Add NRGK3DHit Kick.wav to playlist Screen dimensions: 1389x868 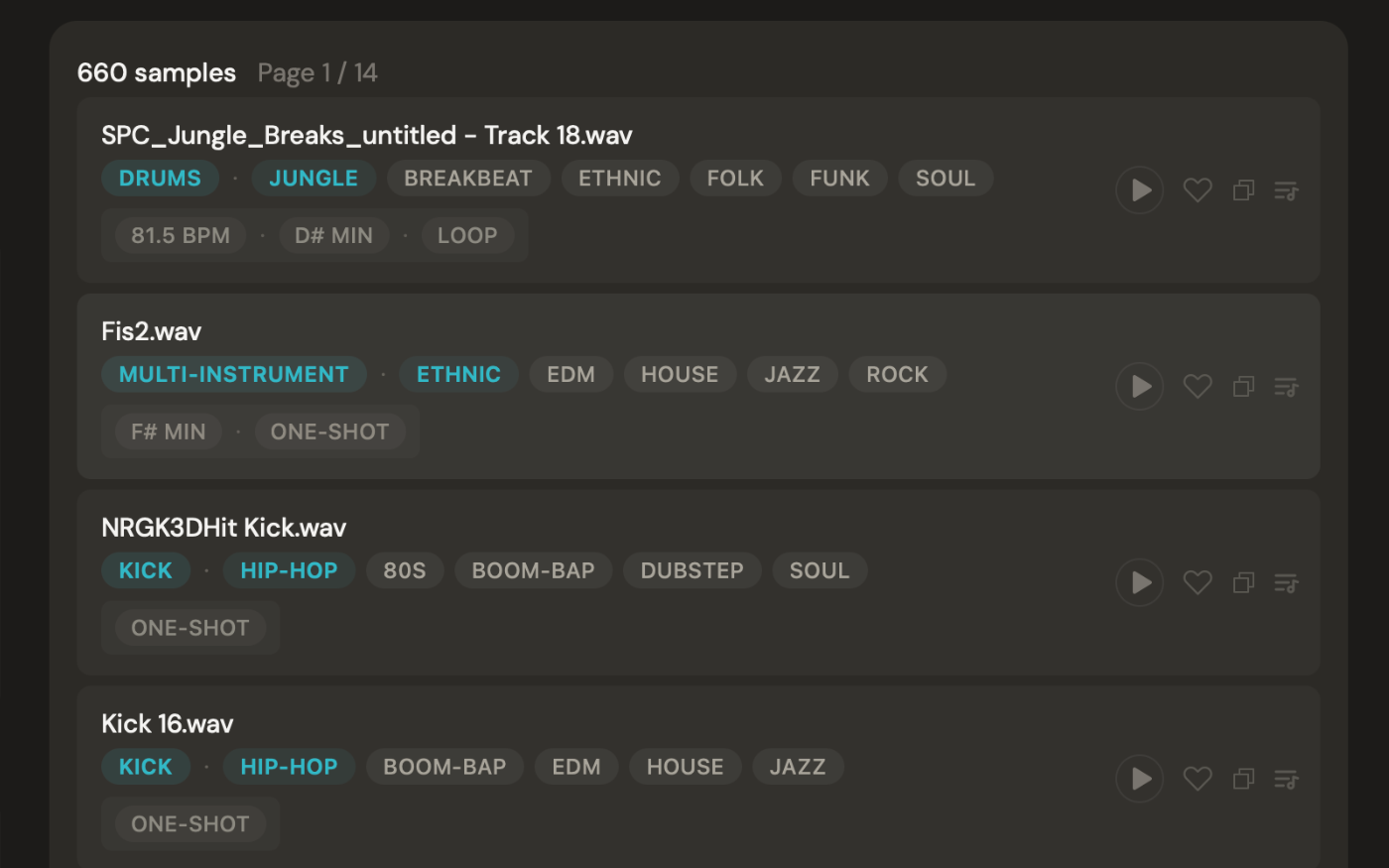tap(1286, 582)
